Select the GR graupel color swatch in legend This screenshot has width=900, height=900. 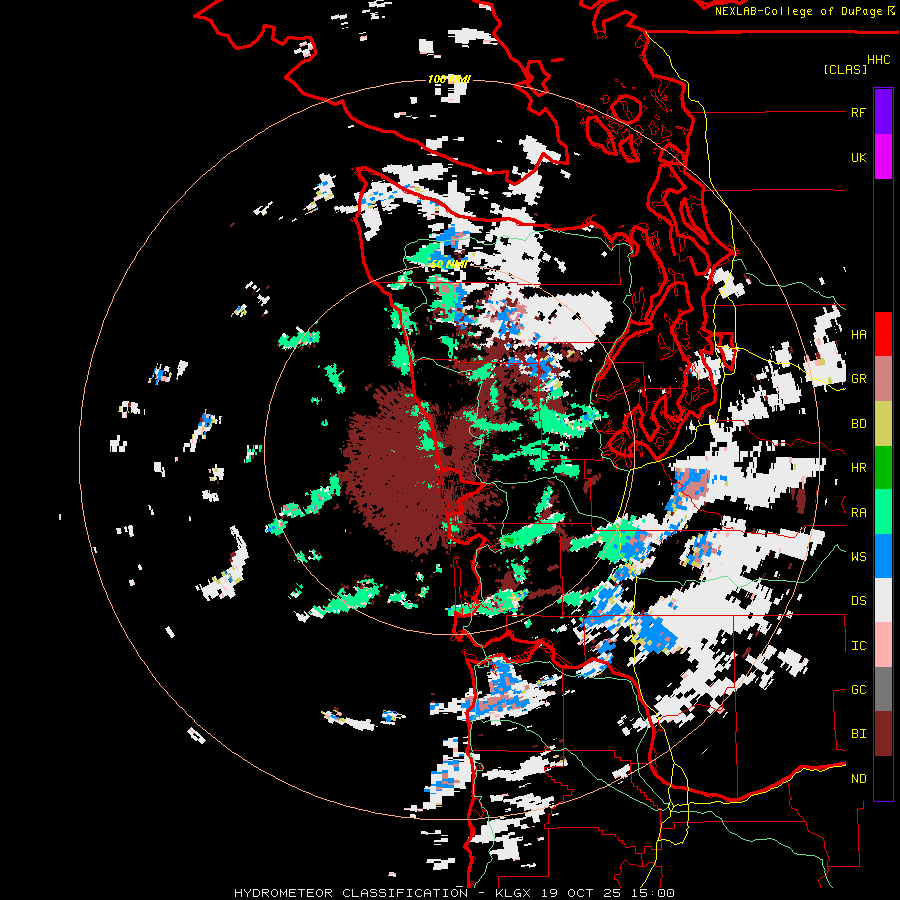click(x=883, y=379)
